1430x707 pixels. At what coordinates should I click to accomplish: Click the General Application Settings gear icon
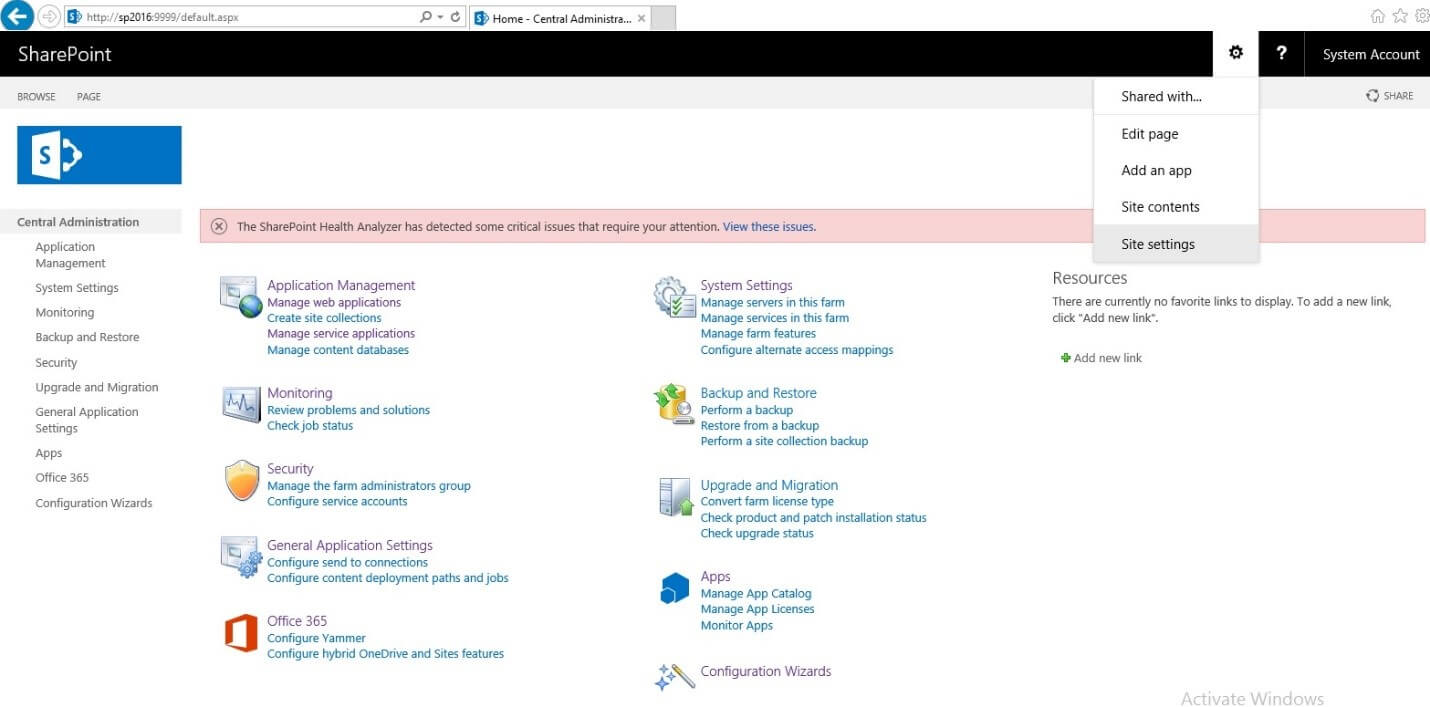(x=241, y=558)
